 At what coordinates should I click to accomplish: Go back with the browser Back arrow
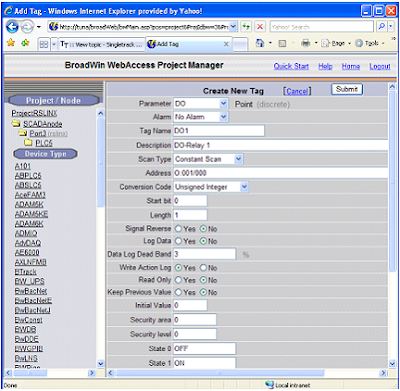click(12, 27)
